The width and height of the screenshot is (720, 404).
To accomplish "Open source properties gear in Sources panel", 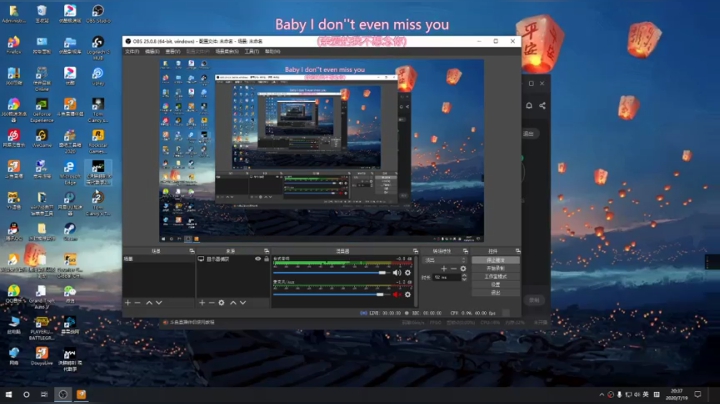I will point(221,303).
